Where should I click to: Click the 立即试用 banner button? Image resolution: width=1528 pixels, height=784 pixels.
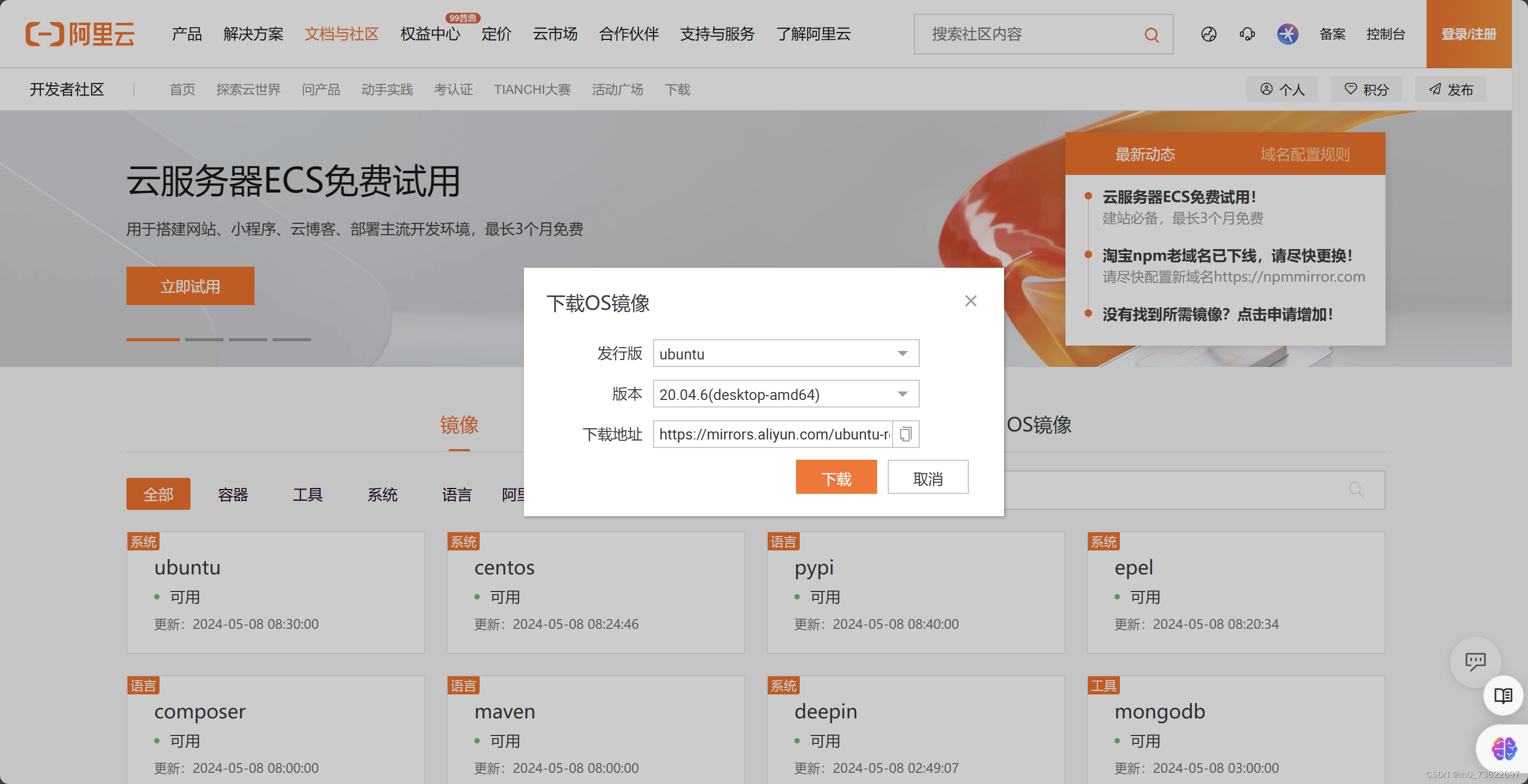(x=190, y=286)
